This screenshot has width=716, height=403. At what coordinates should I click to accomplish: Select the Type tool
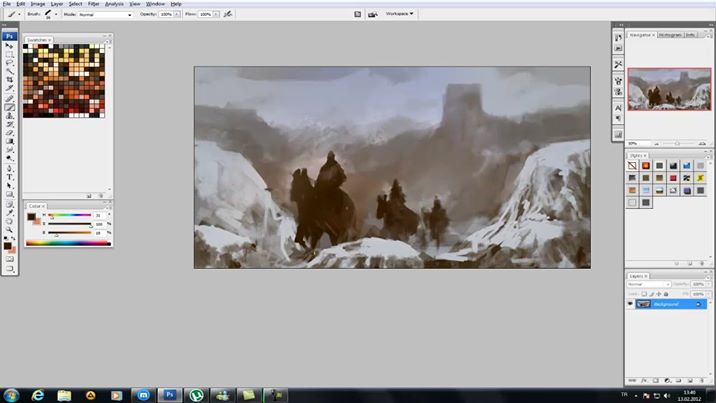coord(10,177)
